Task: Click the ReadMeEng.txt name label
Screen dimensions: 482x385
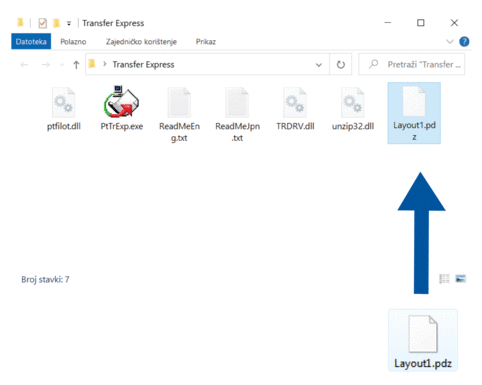Action: (x=179, y=132)
